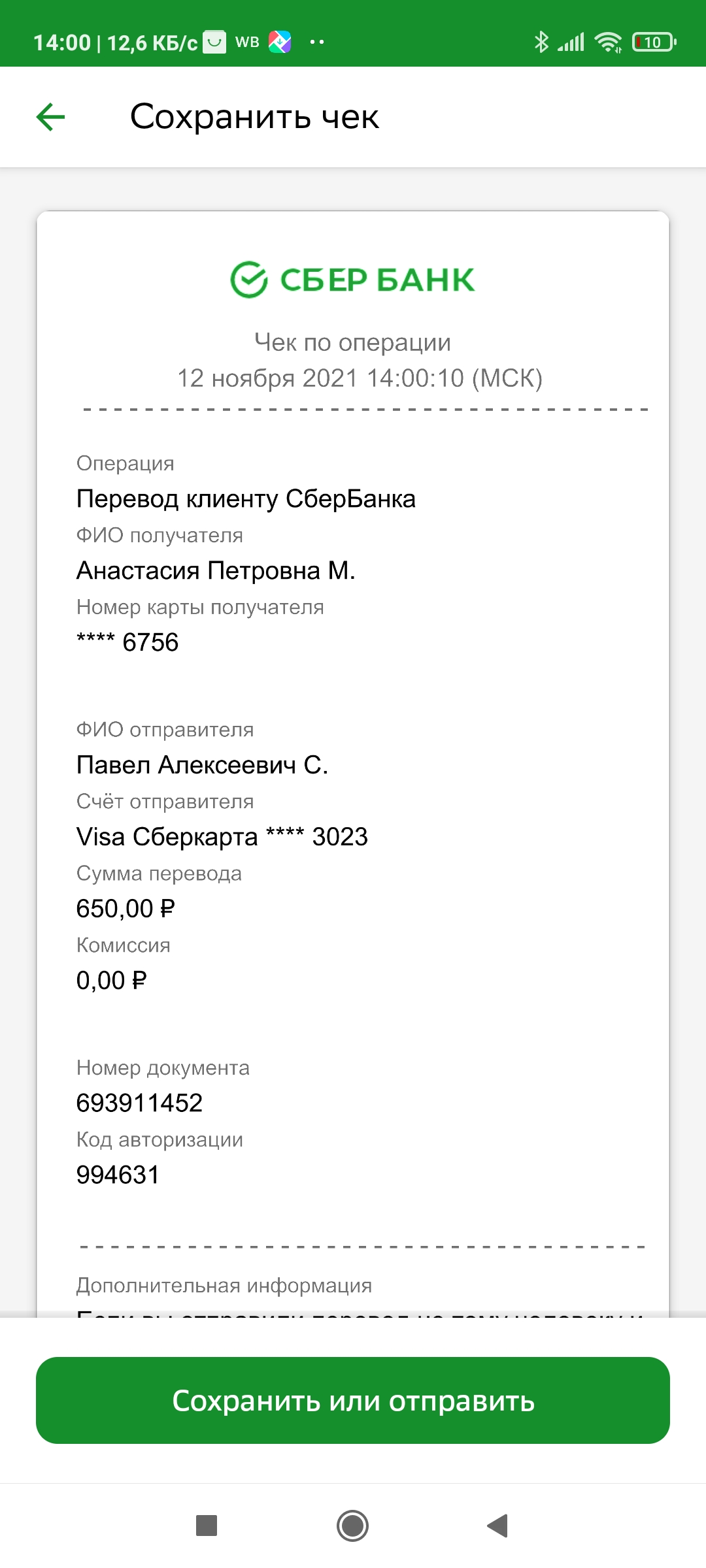Tap the Сохранить чек page title
The width and height of the screenshot is (706, 1568).
click(x=254, y=117)
